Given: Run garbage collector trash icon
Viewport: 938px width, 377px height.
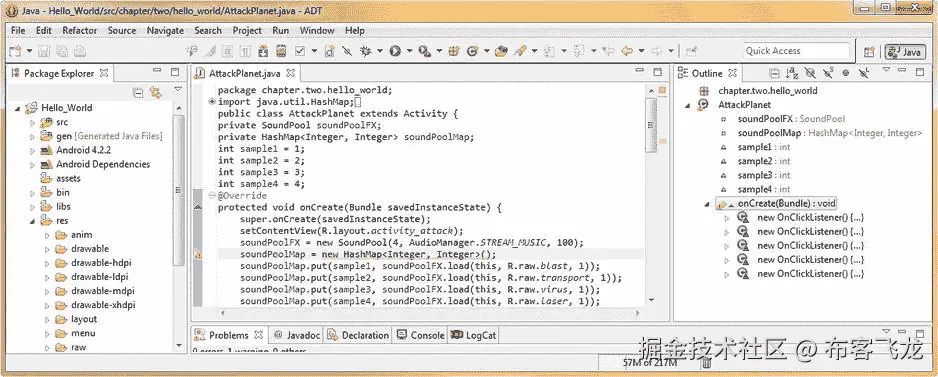Looking at the screenshot, I should tap(706, 363).
